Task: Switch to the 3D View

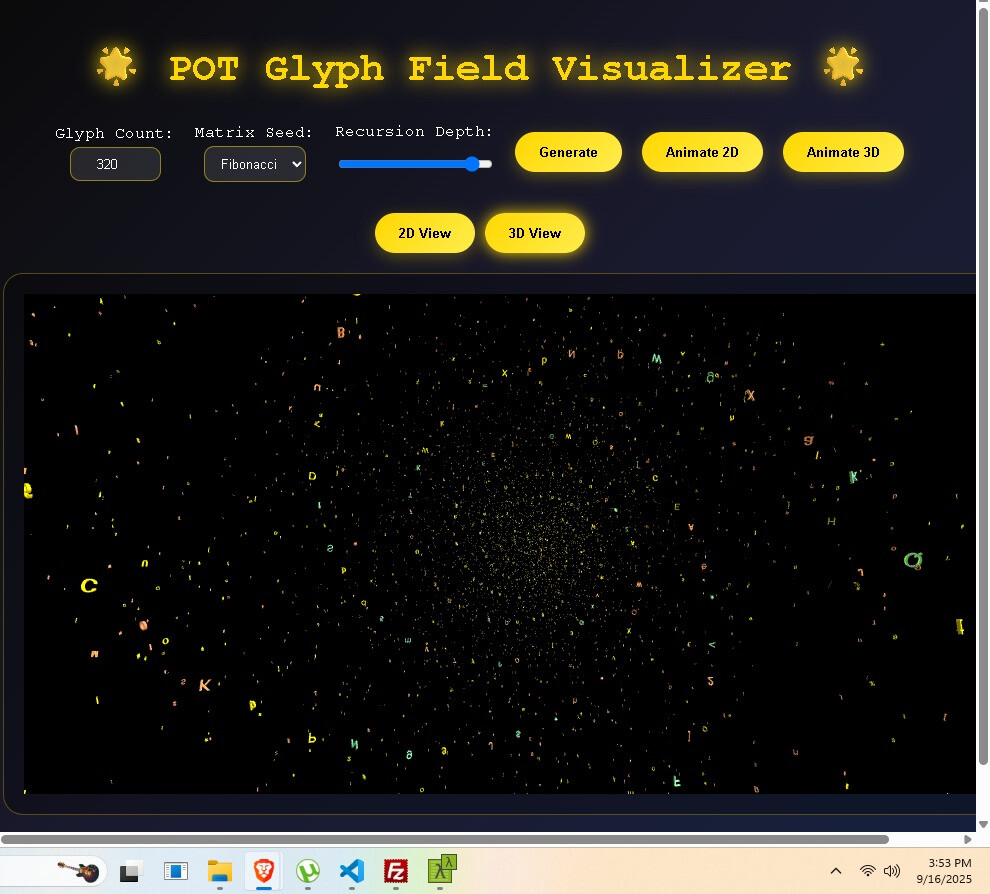Action: click(535, 233)
